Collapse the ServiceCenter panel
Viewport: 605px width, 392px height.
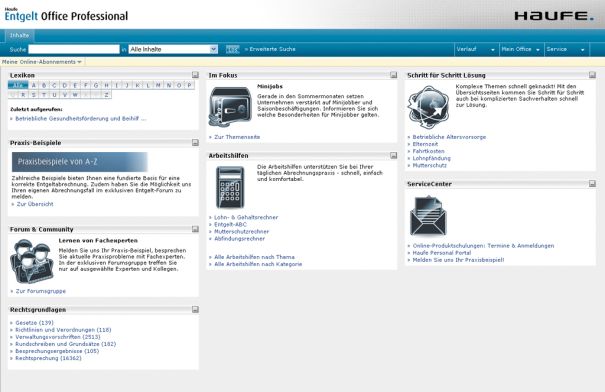592,184
